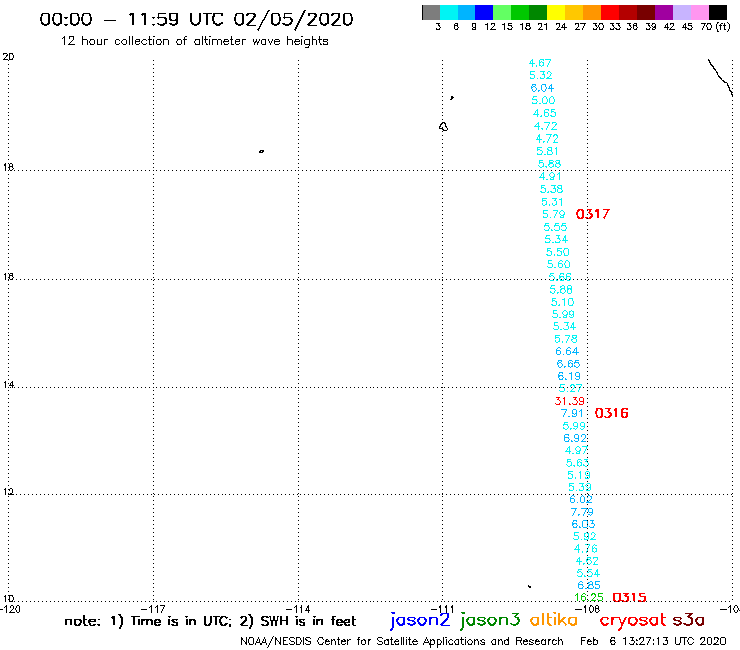Click the red 0317 time marker
This screenshot has height=650, width=740.
pyautogui.click(x=593, y=214)
